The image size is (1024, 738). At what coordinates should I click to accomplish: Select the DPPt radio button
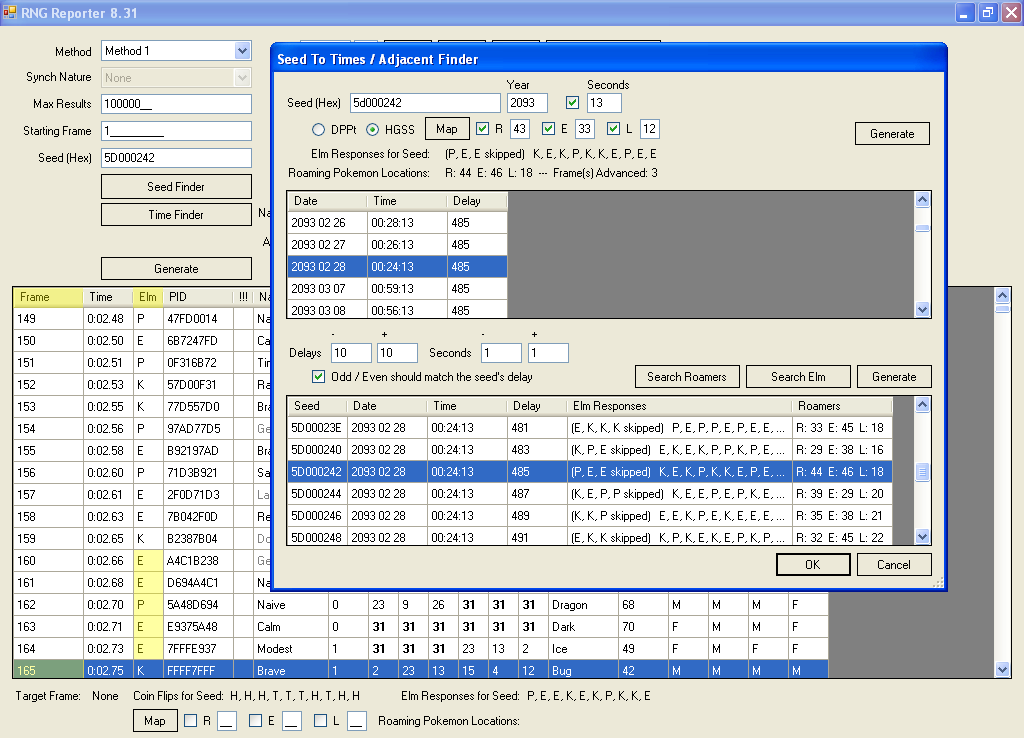319,129
